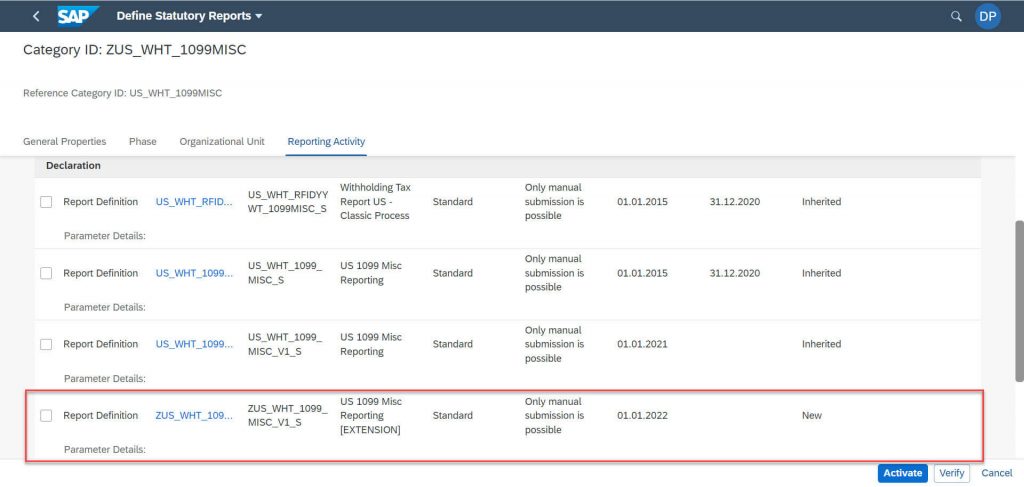Image resolution: width=1024 pixels, height=487 pixels.
Task: Open the US_WHT_RFID... report definition link
Action: (194, 202)
